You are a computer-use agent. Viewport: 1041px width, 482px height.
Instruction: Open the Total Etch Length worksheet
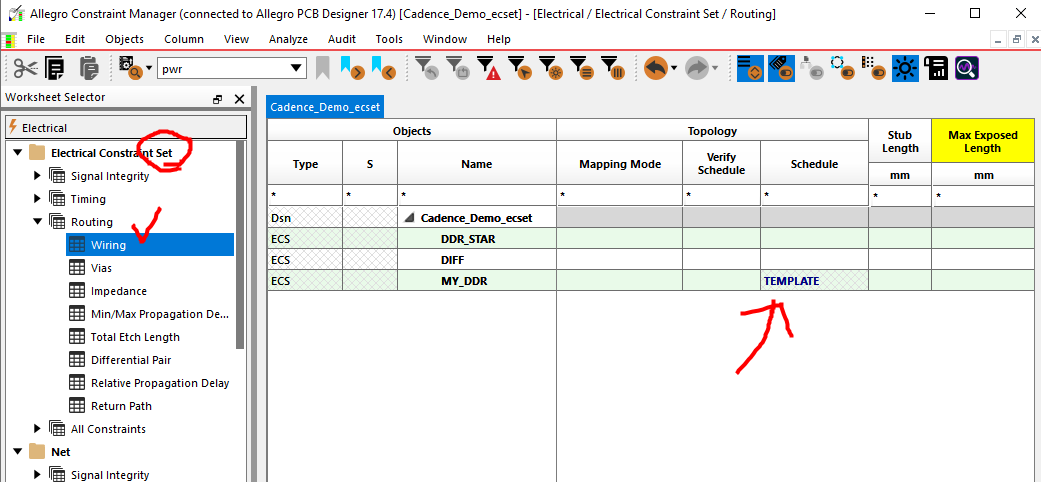pyautogui.click(x=135, y=337)
